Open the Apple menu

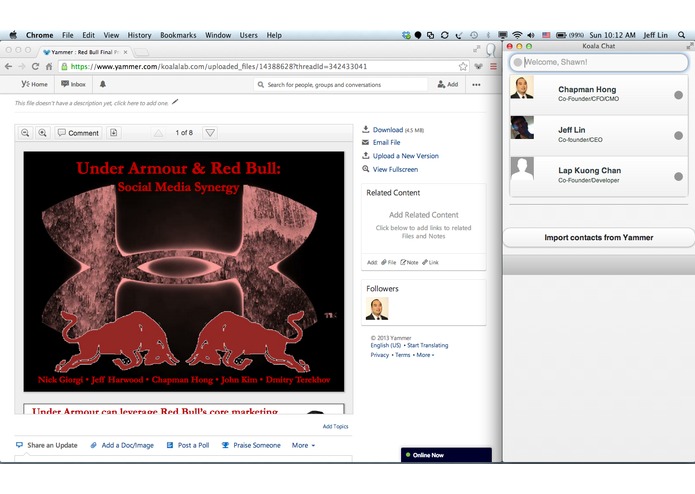(x=13, y=35)
